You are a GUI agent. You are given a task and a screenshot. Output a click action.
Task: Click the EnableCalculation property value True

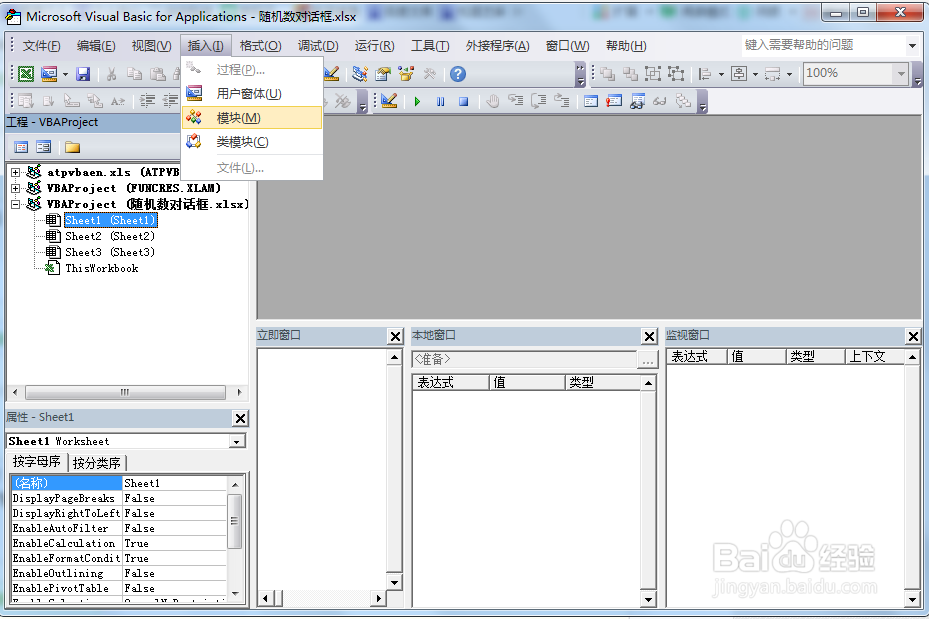[174, 544]
